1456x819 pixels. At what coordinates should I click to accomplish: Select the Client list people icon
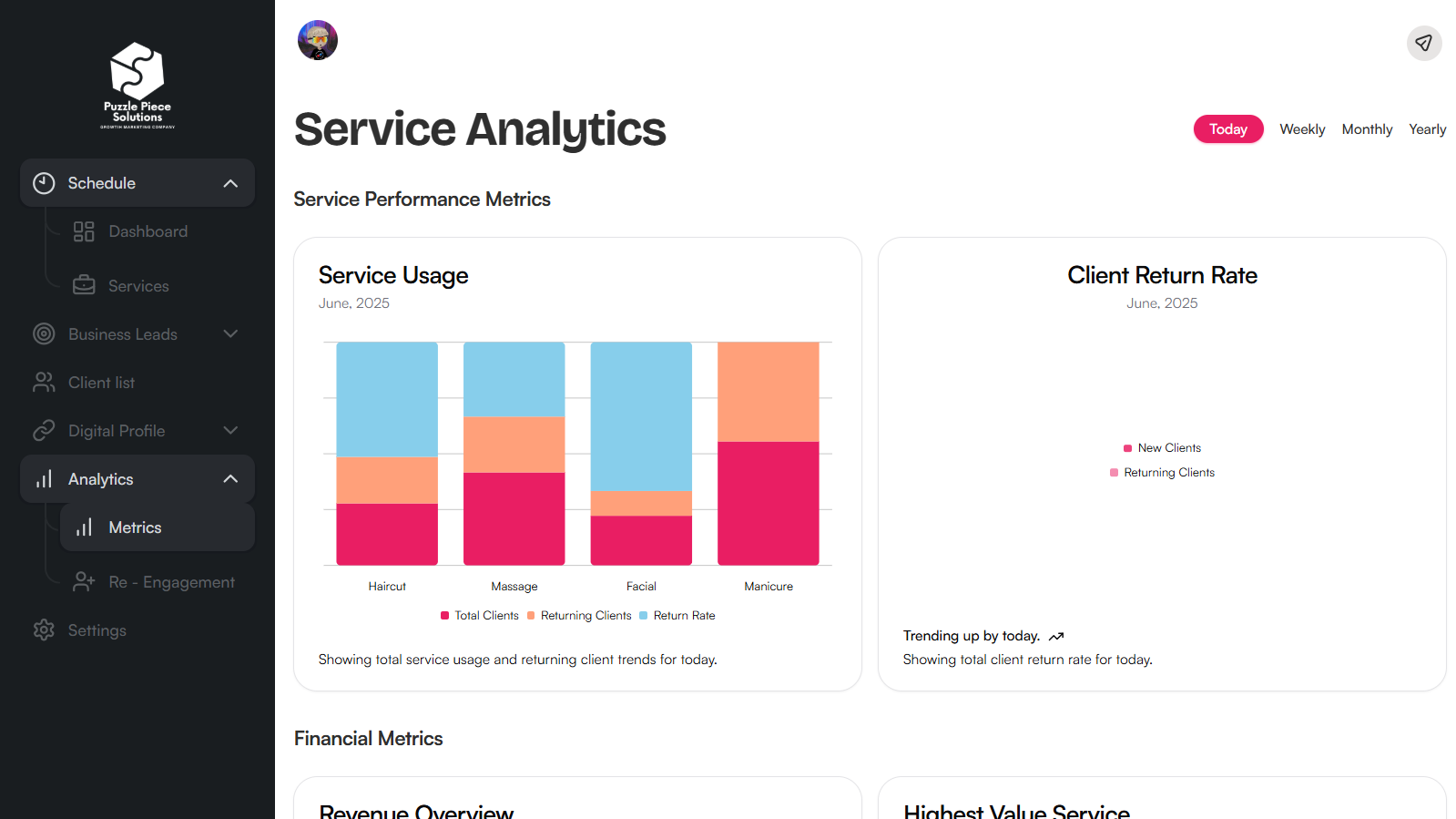[x=43, y=382]
